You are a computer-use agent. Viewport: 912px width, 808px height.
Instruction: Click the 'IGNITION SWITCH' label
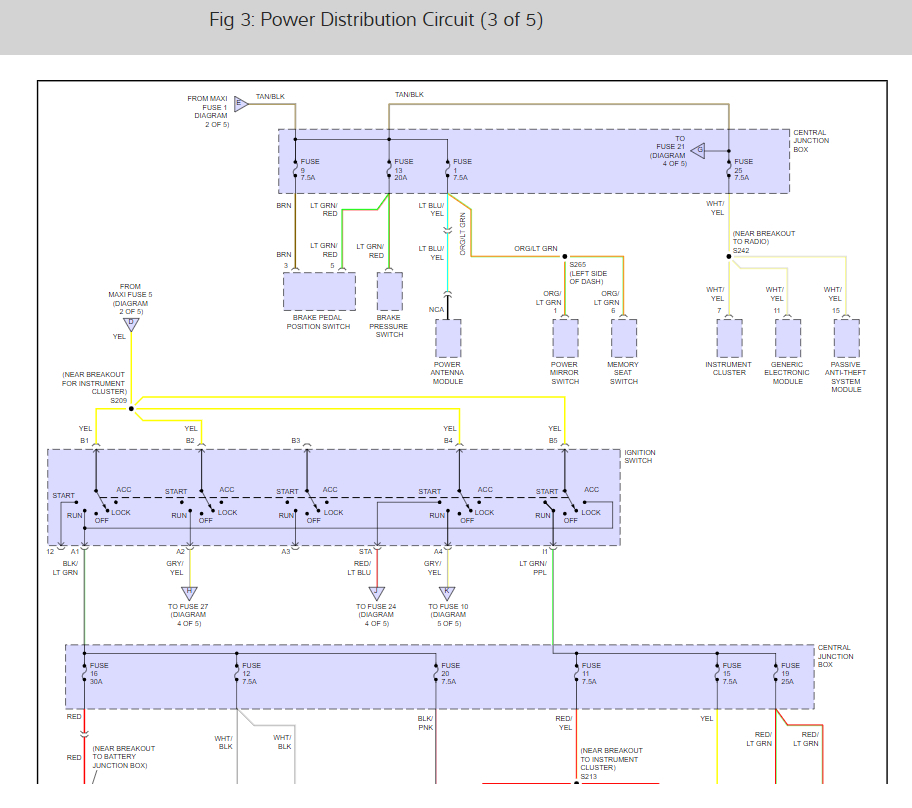coord(640,457)
